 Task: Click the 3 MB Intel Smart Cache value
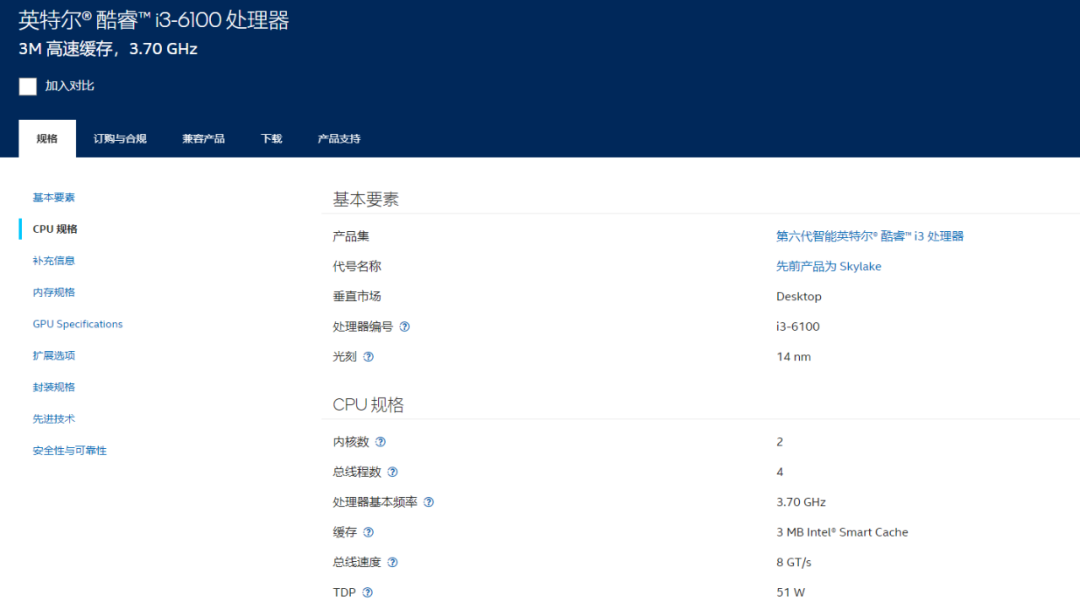842,532
